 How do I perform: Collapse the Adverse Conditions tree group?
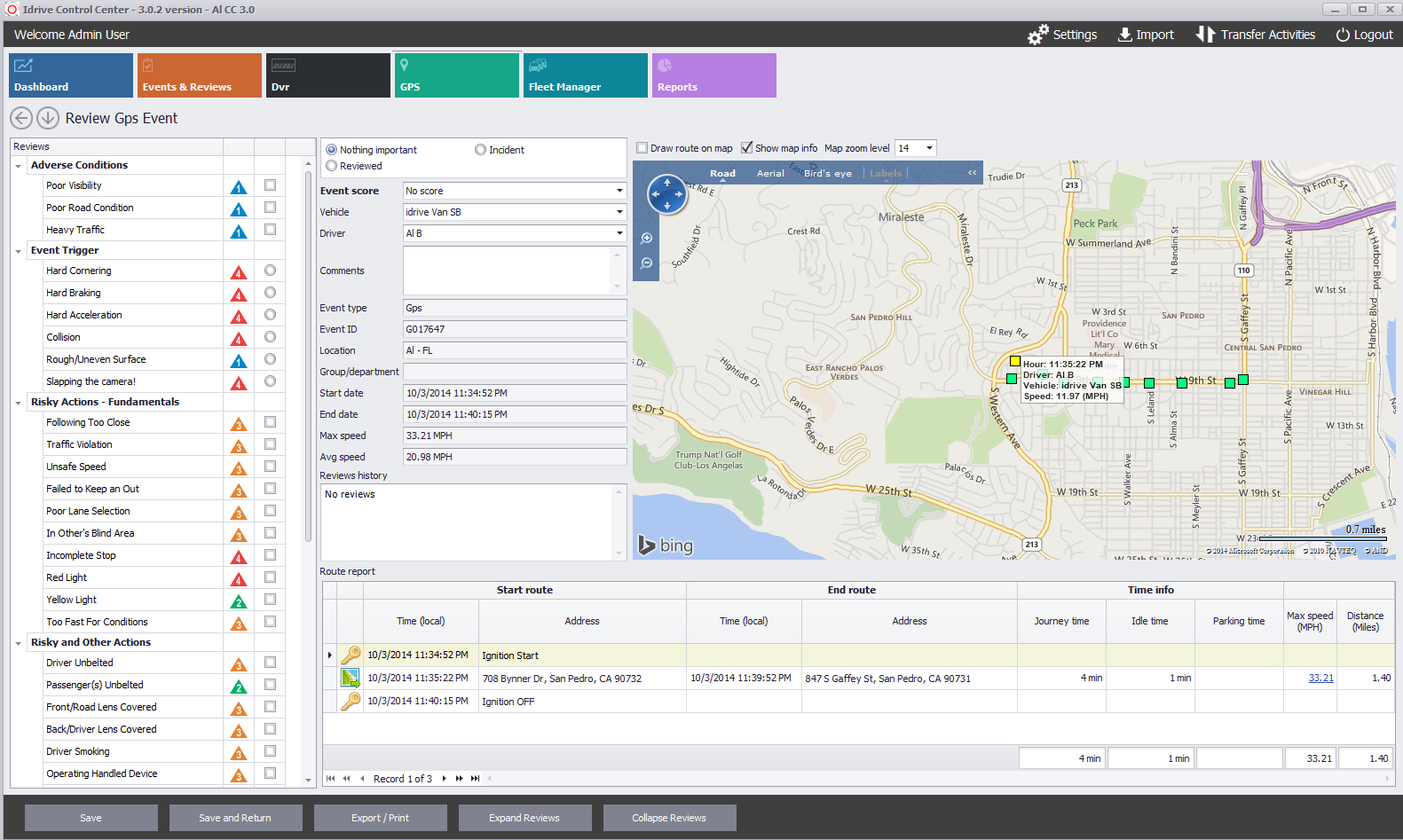(19, 166)
